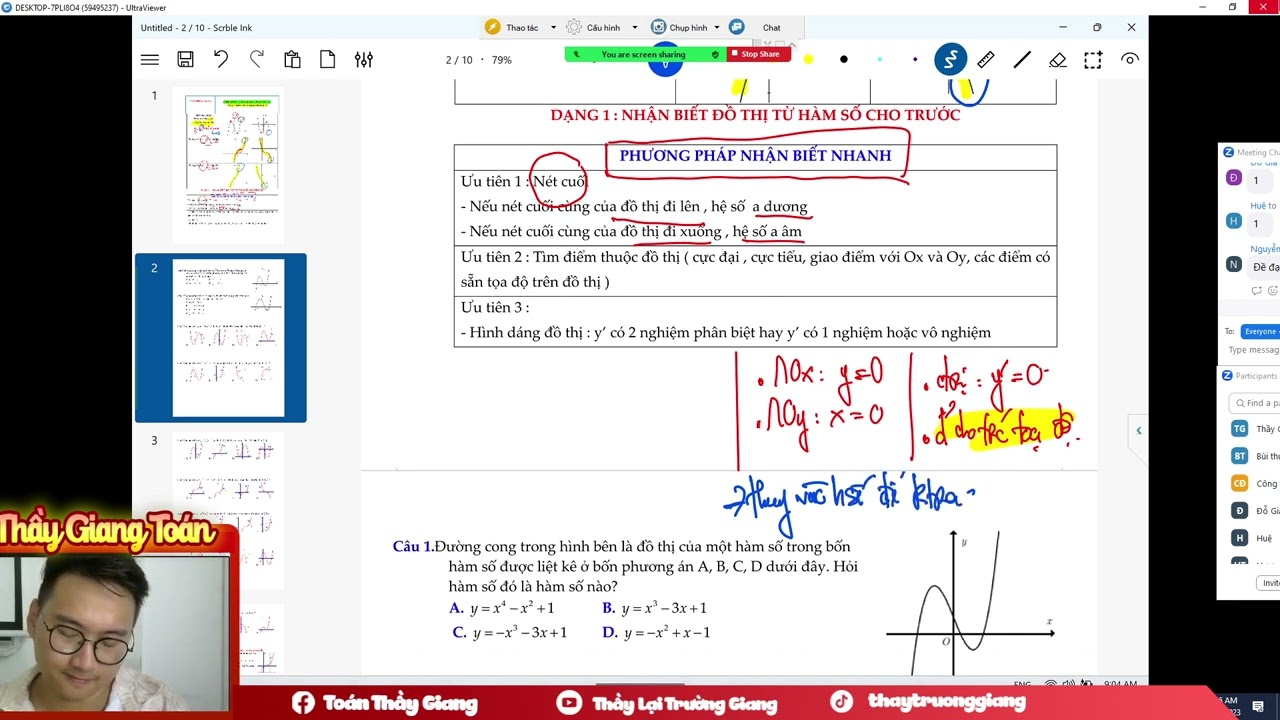The height and width of the screenshot is (720, 1280).
Task: Click the Chụp hình camera icon
Action: pos(658,27)
